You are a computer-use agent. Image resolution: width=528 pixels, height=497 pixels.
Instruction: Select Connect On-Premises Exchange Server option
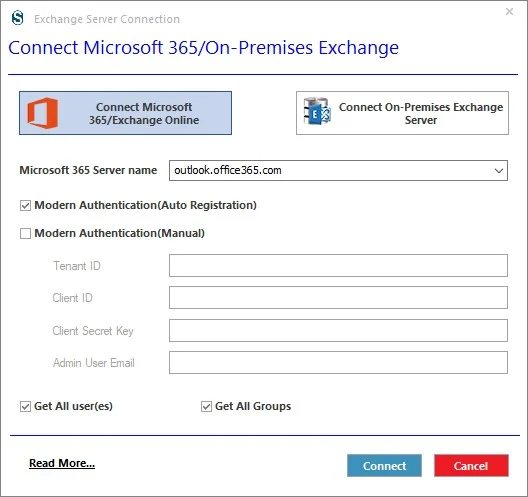[x=402, y=113]
